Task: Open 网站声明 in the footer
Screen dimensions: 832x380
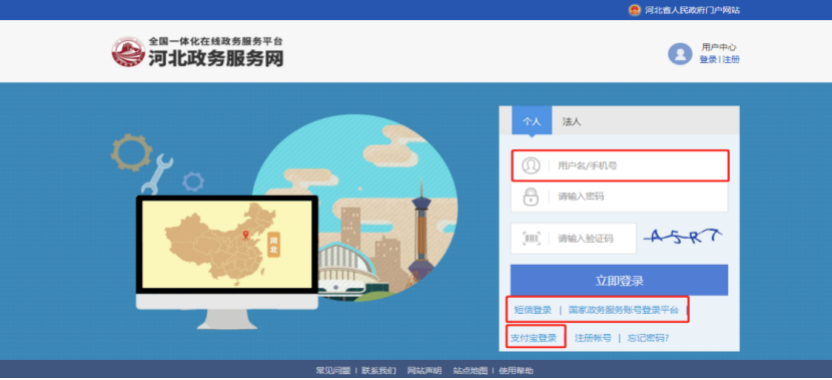Action: [424, 370]
